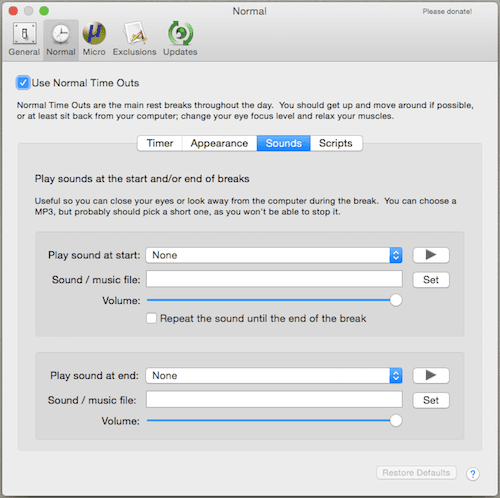The width and height of the screenshot is (500, 498).
Task: Open the General preferences pane icon
Action: (x=24, y=33)
